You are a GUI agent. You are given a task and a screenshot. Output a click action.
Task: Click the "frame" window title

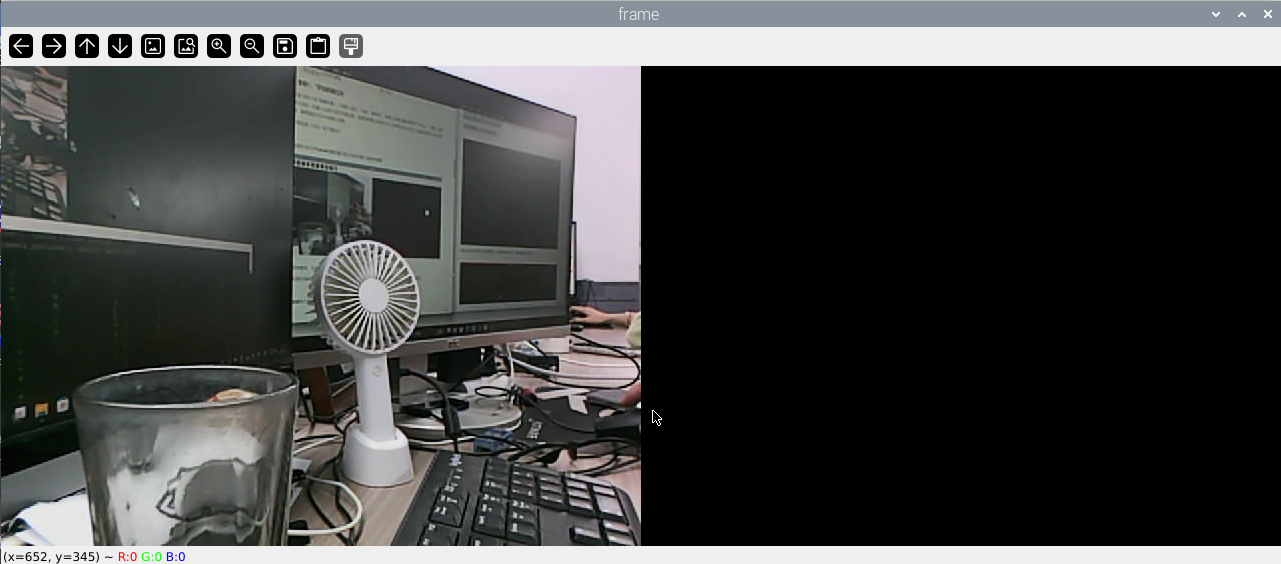pyautogui.click(x=638, y=14)
